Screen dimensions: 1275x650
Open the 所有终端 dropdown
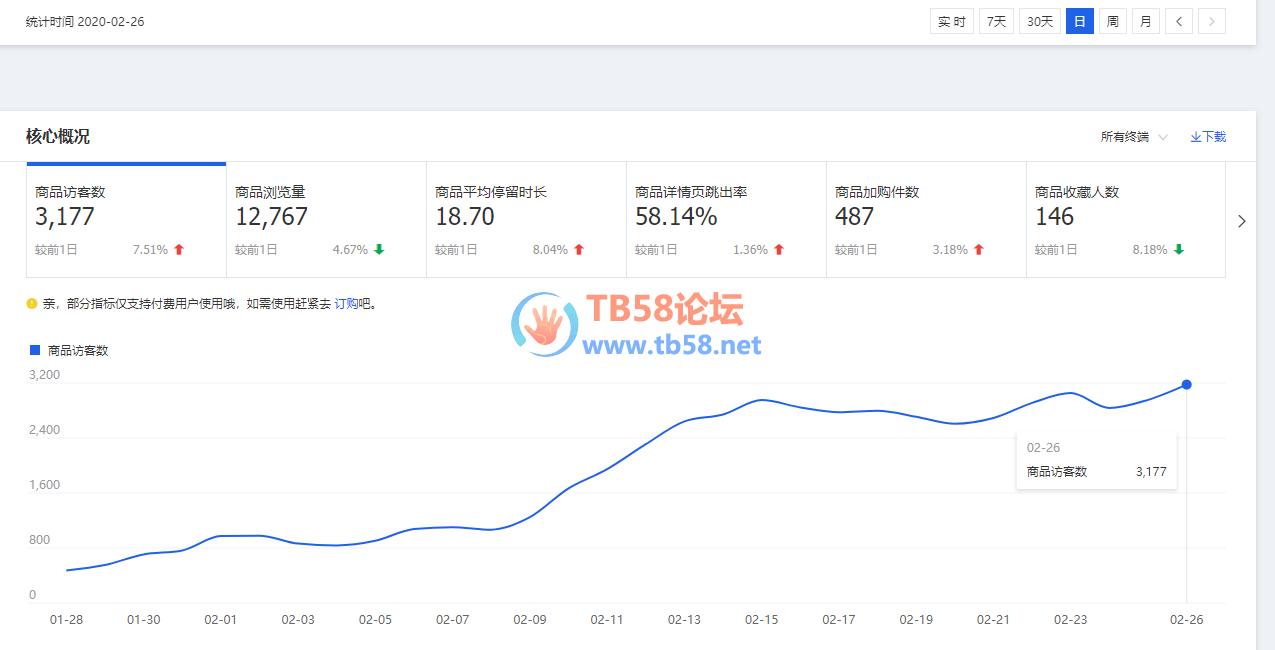(x=1134, y=137)
